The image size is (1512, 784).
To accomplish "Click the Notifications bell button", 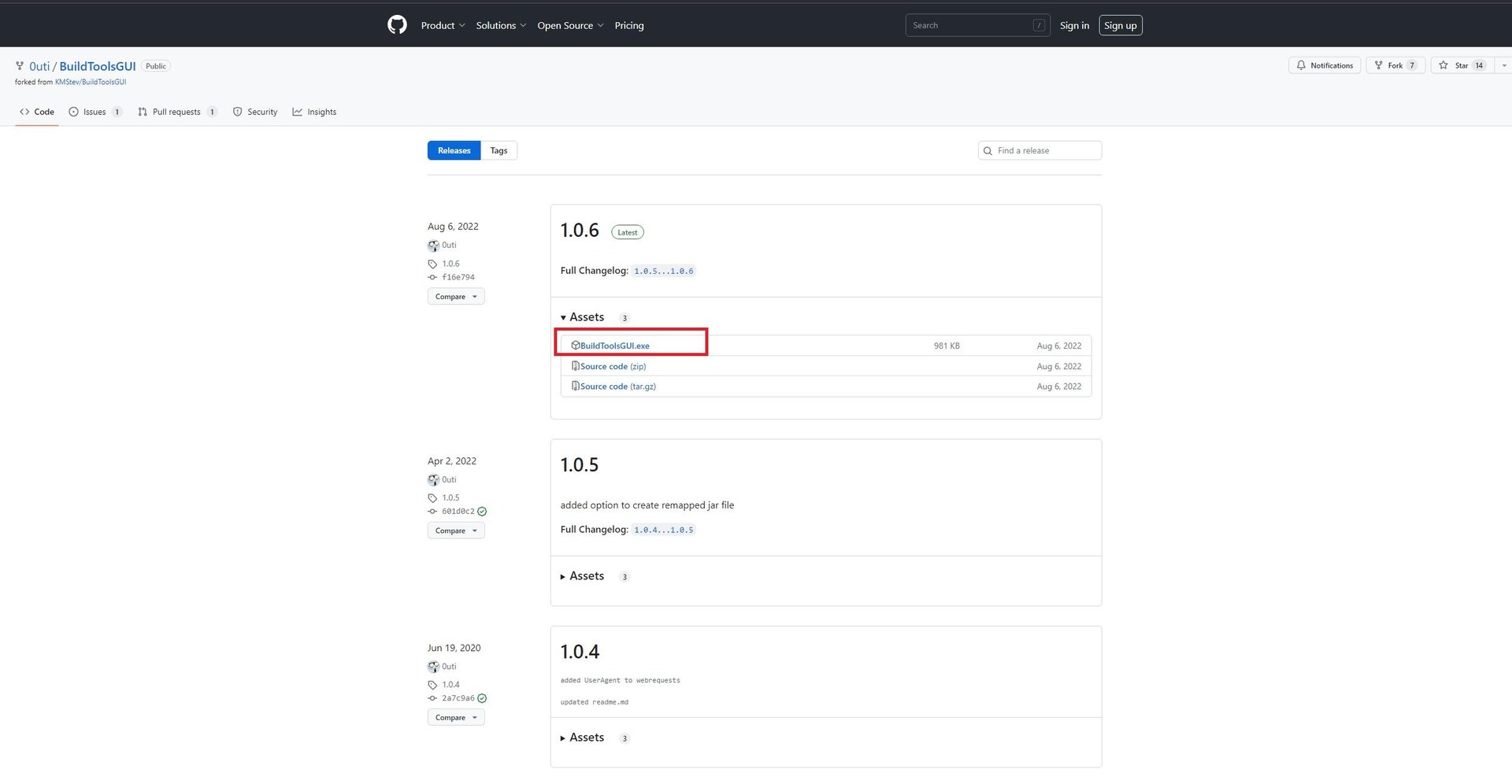I will 1325,65.
